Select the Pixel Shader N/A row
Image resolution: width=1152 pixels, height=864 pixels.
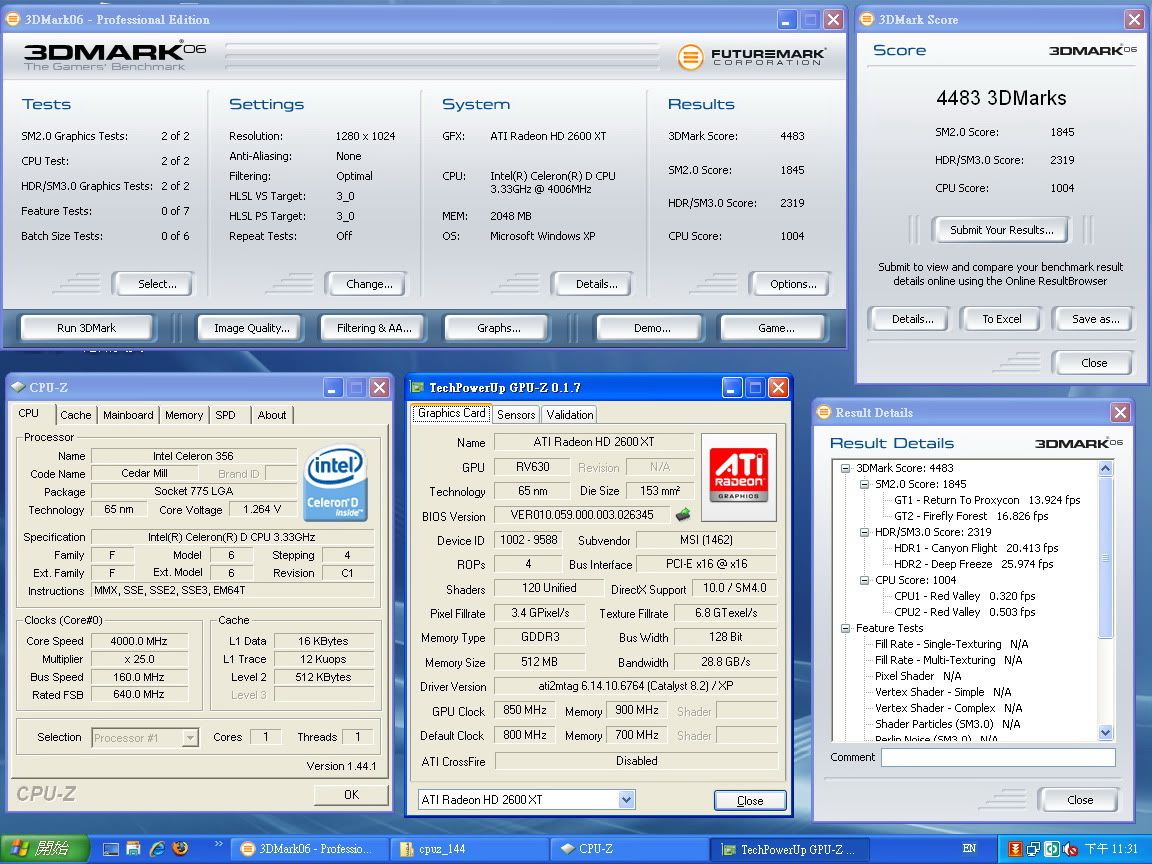[918, 676]
